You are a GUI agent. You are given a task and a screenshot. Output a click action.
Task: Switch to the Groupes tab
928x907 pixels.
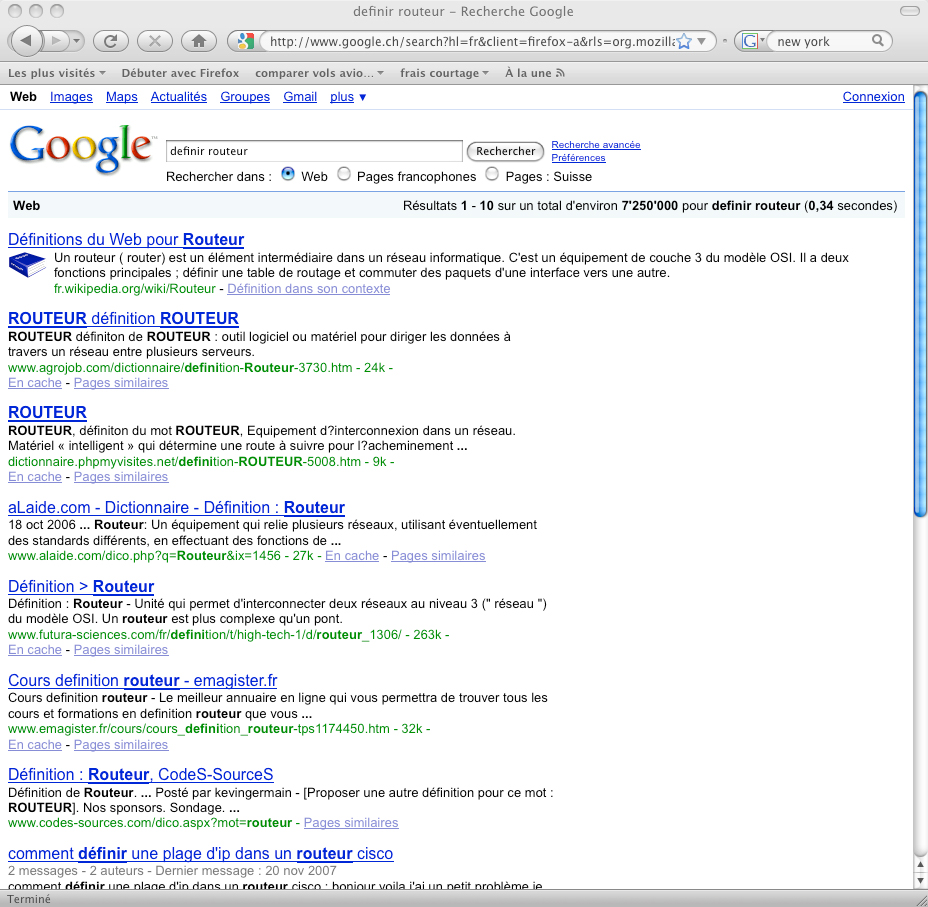pos(245,97)
